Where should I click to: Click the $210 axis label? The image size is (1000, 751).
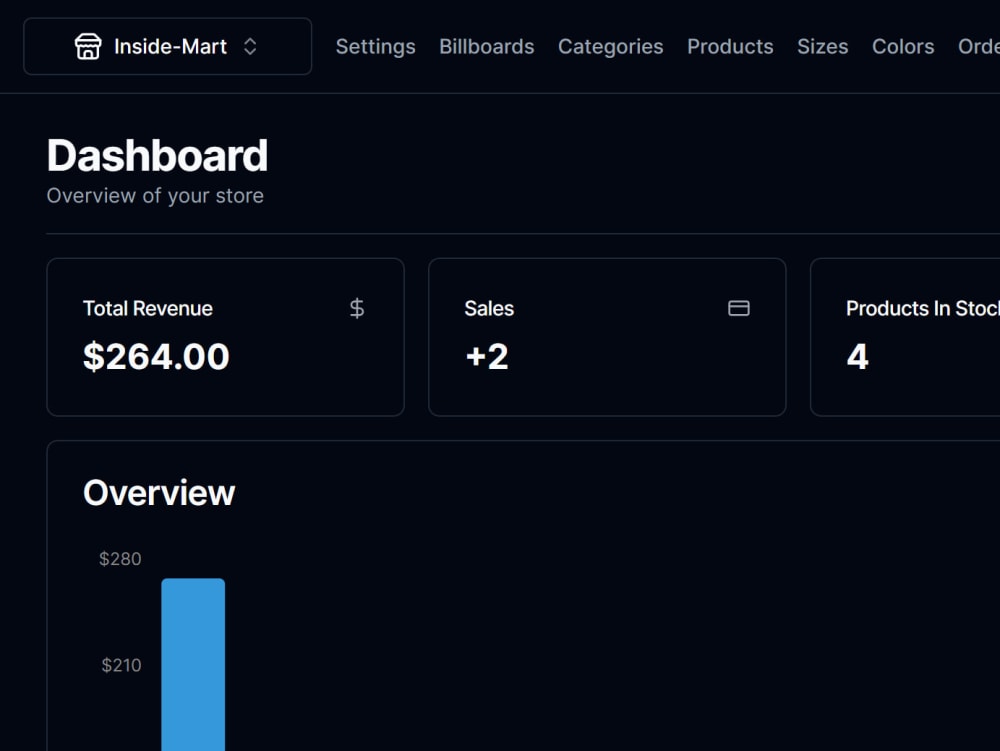[x=121, y=666]
